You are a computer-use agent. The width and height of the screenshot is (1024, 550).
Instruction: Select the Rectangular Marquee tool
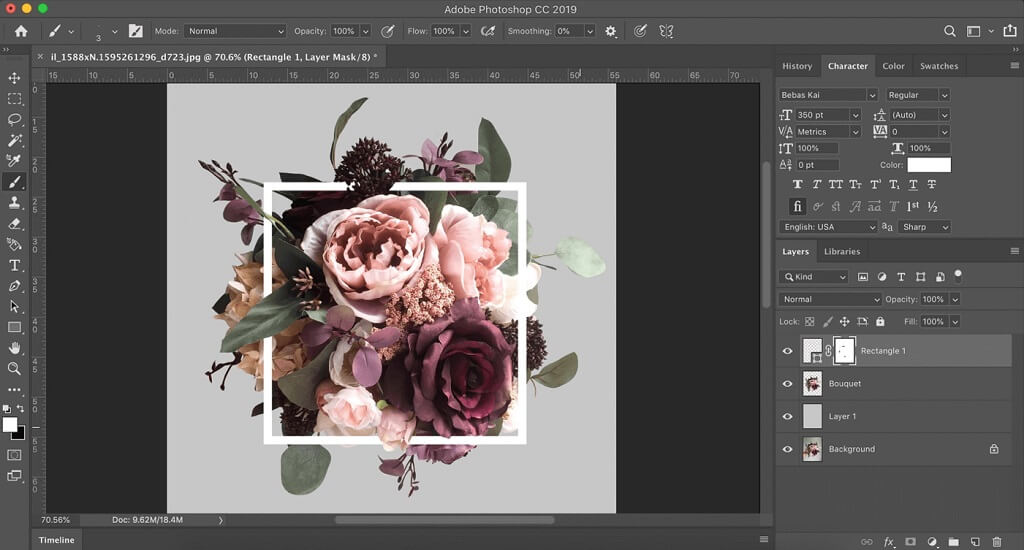pyautogui.click(x=14, y=99)
